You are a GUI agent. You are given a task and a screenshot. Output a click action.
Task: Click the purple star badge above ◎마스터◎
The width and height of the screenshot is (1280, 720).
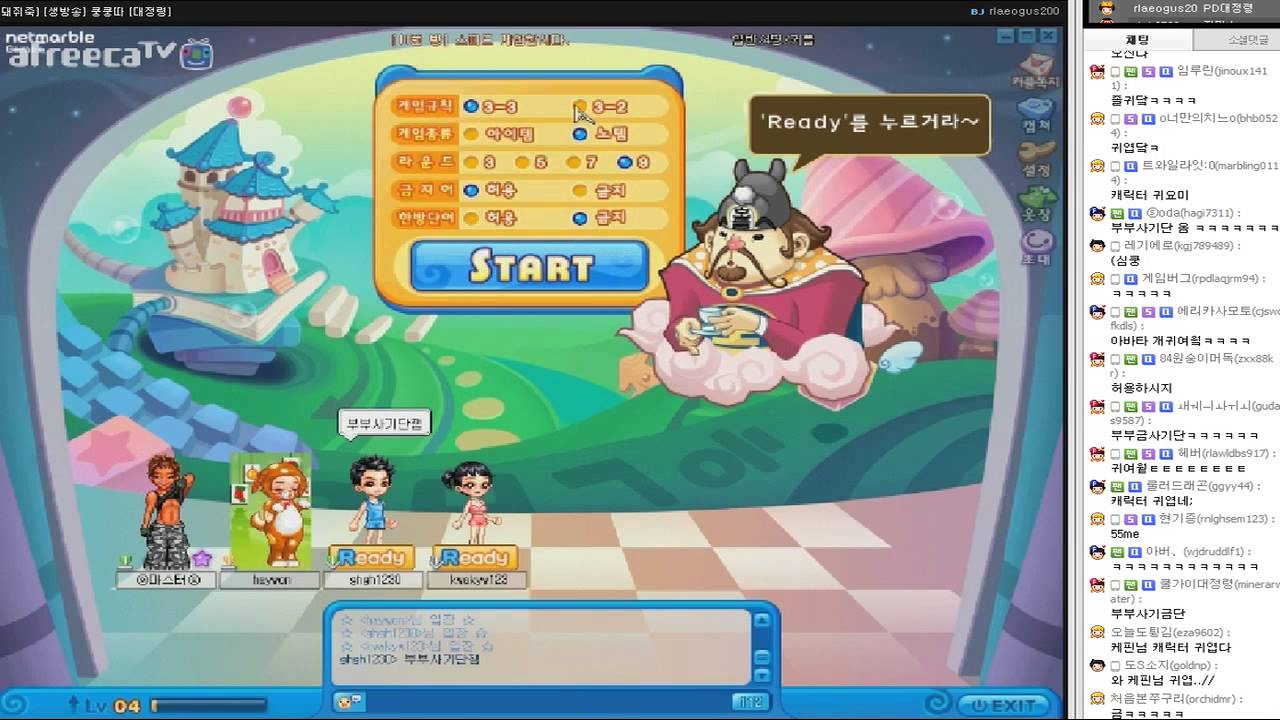pos(202,557)
